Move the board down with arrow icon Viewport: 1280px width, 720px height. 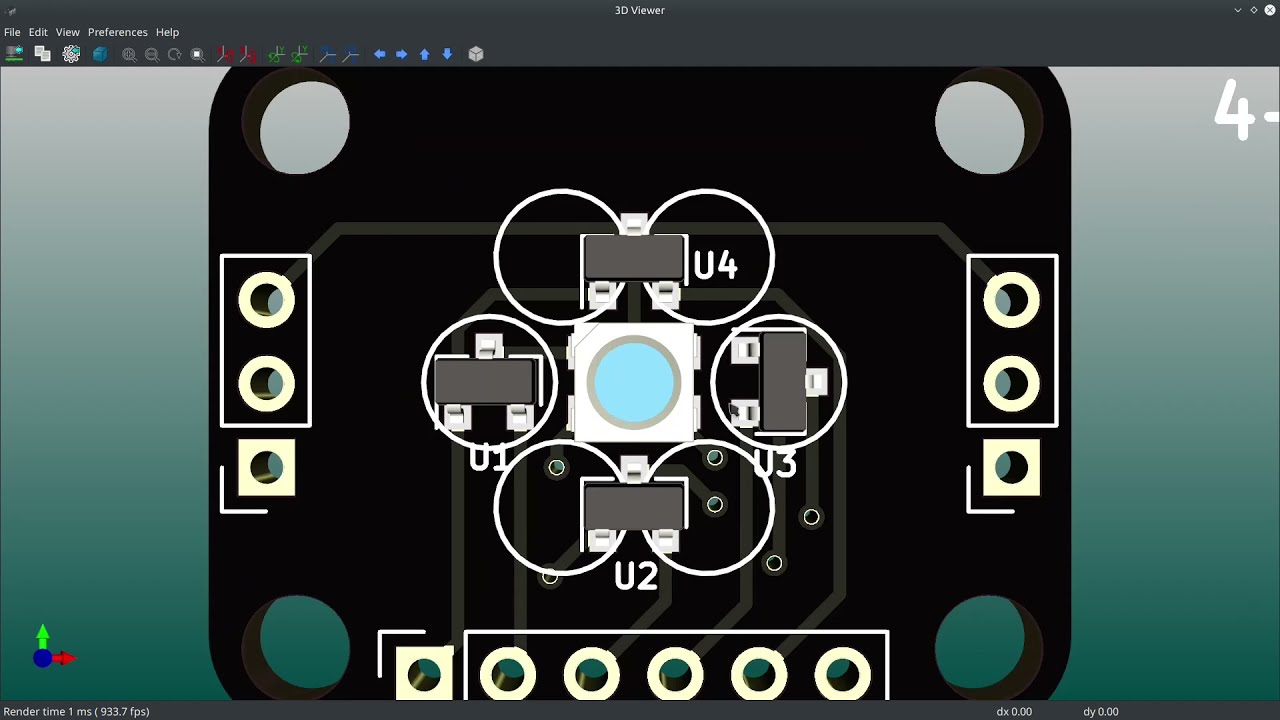(x=448, y=54)
